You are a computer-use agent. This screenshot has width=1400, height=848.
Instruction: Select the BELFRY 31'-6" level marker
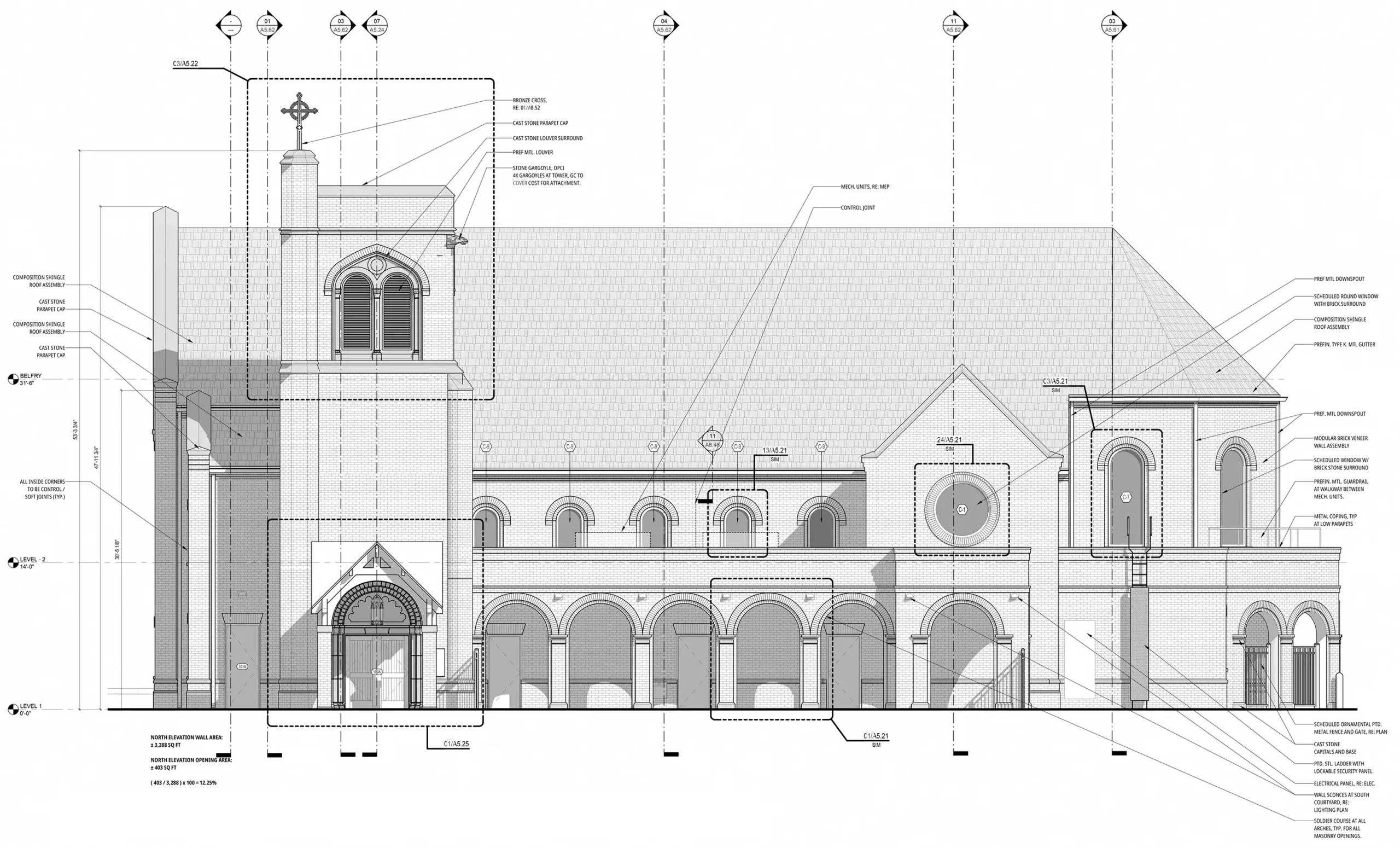click(x=25, y=379)
